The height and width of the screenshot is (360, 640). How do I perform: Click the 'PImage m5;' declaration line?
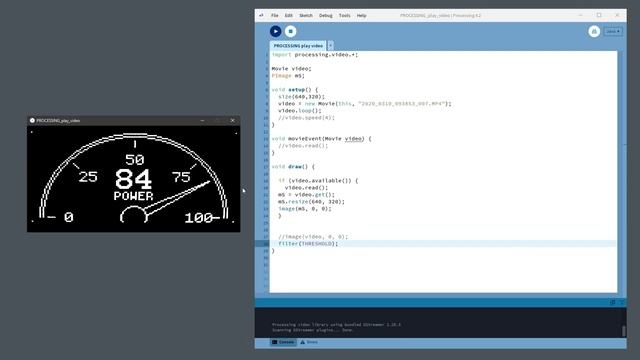[x=288, y=76]
